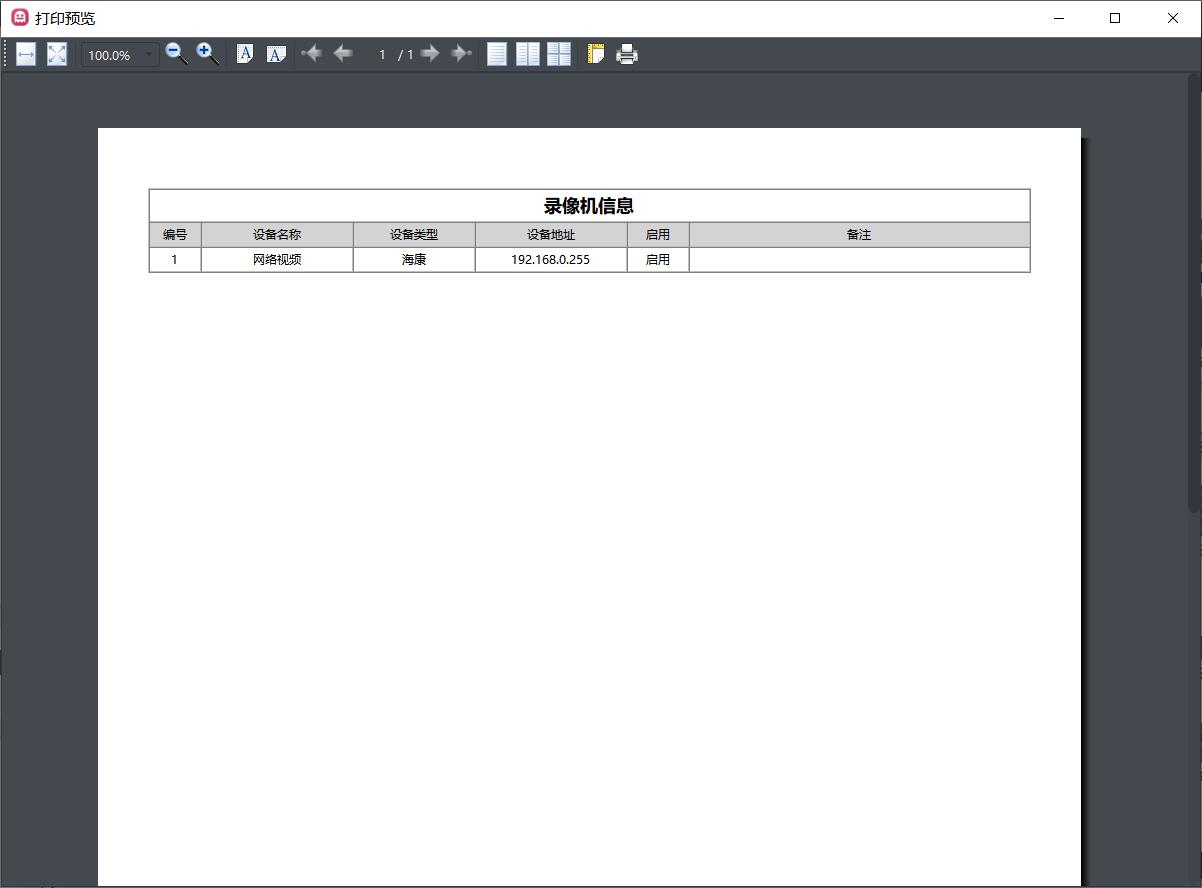Viewport: 1202px width, 888px height.
Task: Click the 192.168.0.255 address cell
Action: 550,260
